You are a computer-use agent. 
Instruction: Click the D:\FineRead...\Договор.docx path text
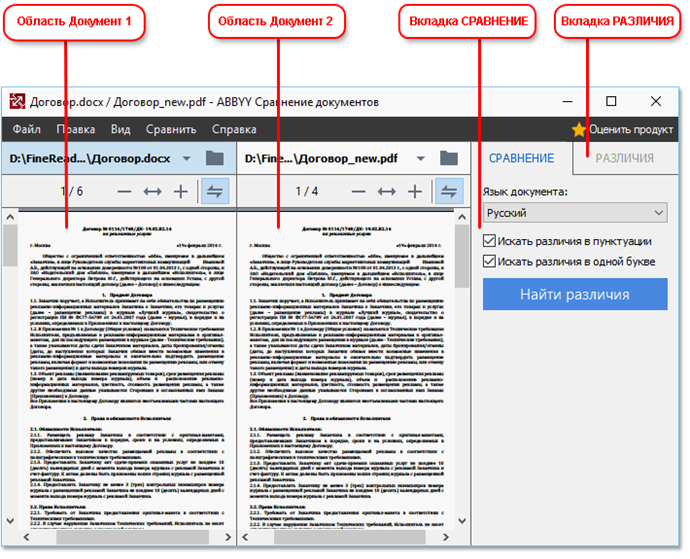click(x=90, y=158)
